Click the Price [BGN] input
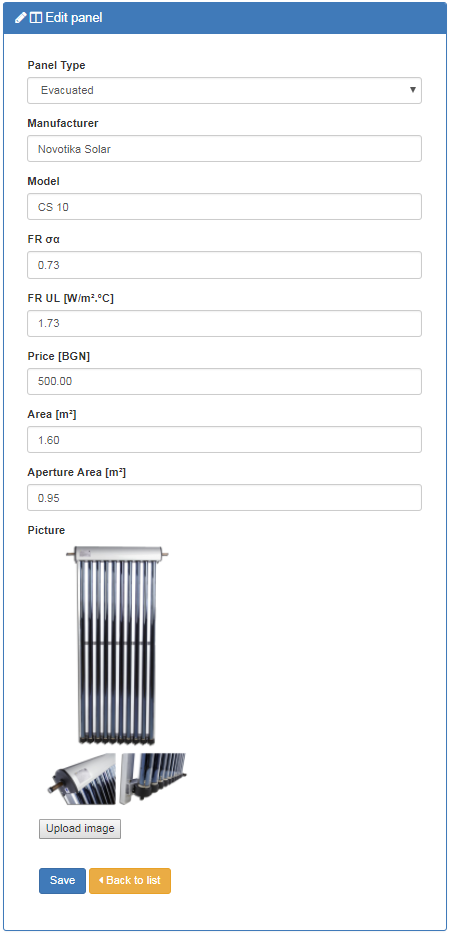 [224, 381]
